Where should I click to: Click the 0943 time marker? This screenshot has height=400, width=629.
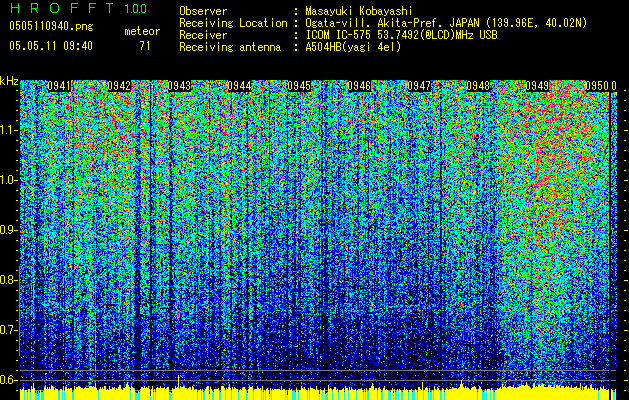coord(179,86)
